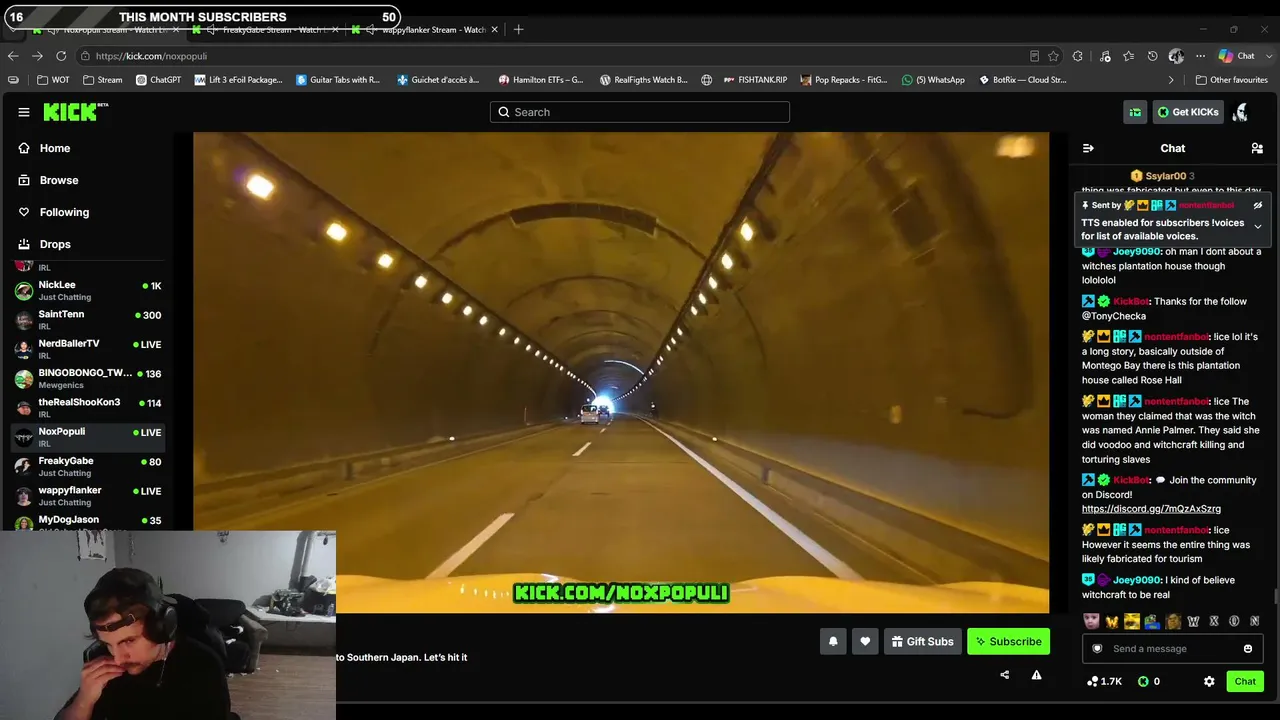The width and height of the screenshot is (1280, 720).
Task: Open MyDogJason channel in sidebar
Action: [87, 522]
